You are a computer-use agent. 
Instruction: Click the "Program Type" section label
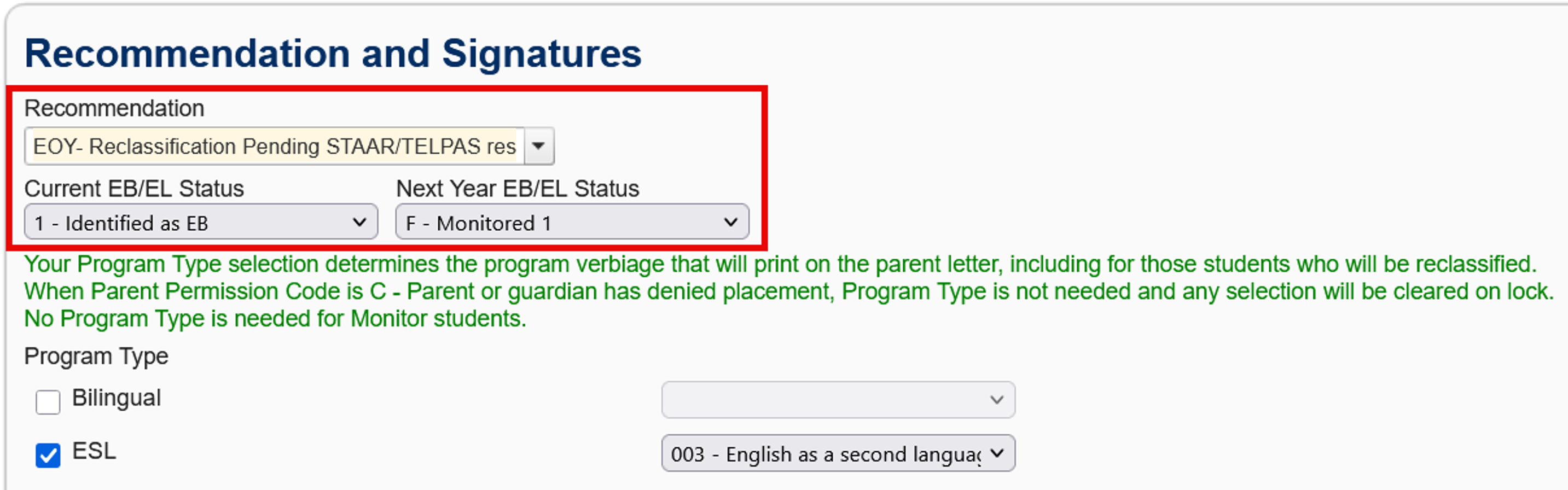click(96, 356)
